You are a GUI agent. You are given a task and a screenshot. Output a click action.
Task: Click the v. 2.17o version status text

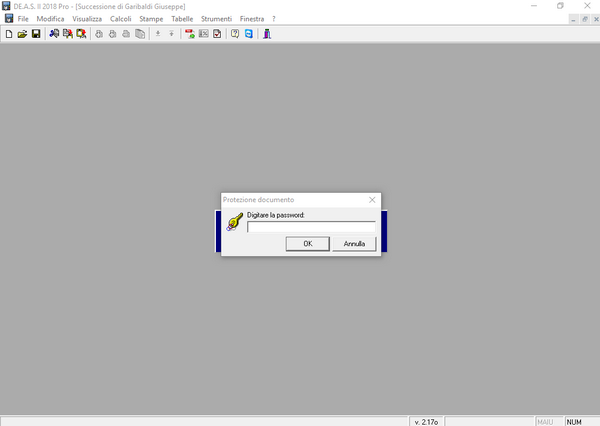[x=426, y=422]
